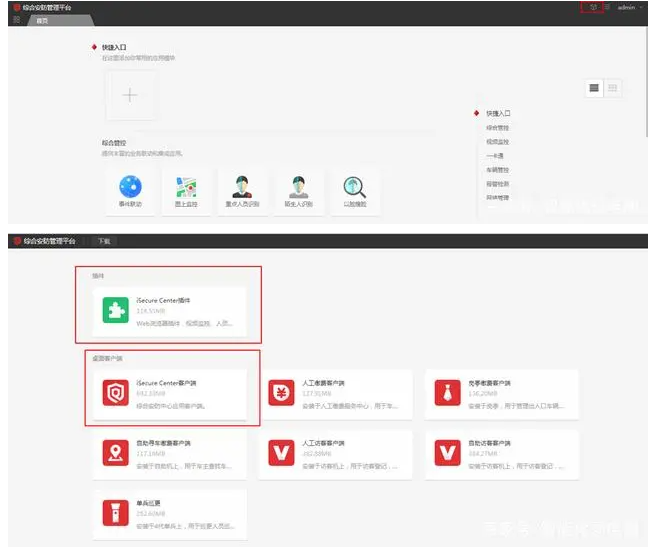
Task: Click the plus tile to add shortcut
Action: click(129, 95)
